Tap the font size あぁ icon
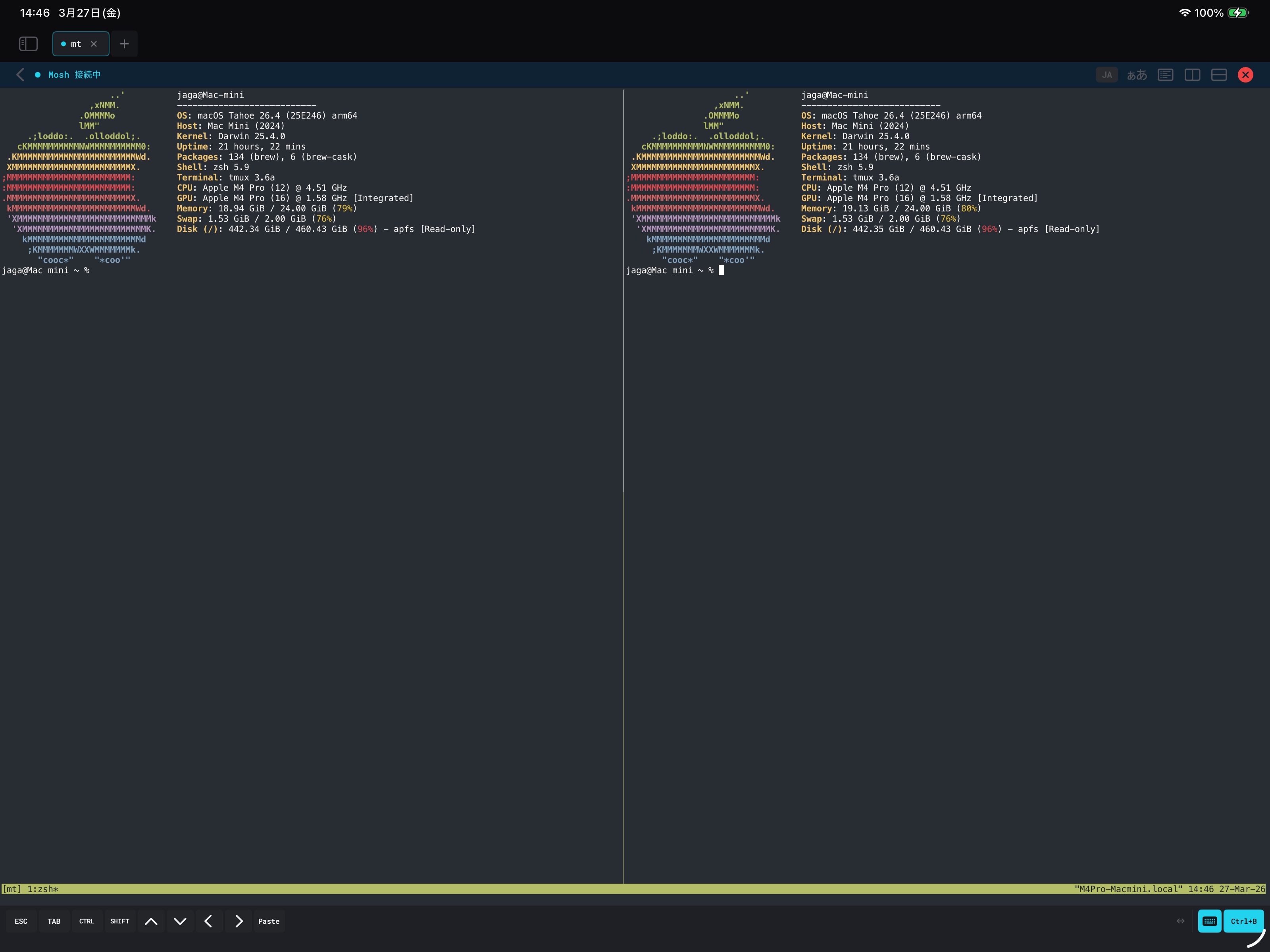The width and height of the screenshot is (1270, 952). 1137,75
